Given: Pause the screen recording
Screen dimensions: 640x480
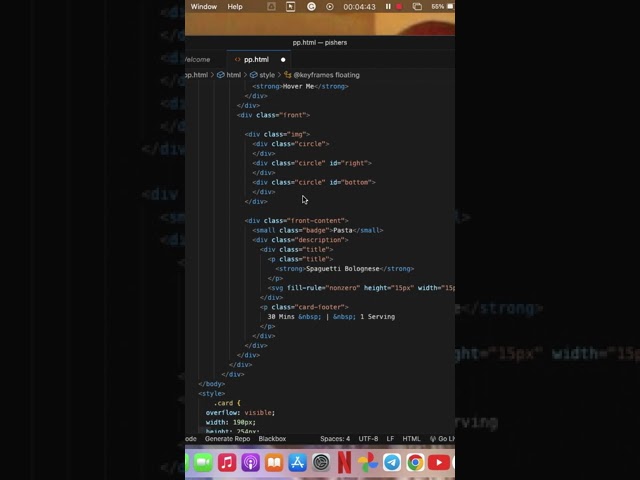Looking at the screenshot, I should coord(388,7).
